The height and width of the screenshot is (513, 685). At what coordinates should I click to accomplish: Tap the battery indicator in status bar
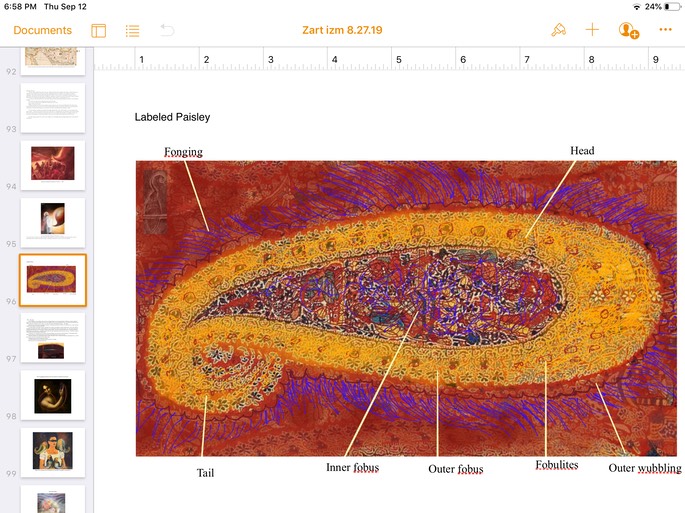(671, 7)
